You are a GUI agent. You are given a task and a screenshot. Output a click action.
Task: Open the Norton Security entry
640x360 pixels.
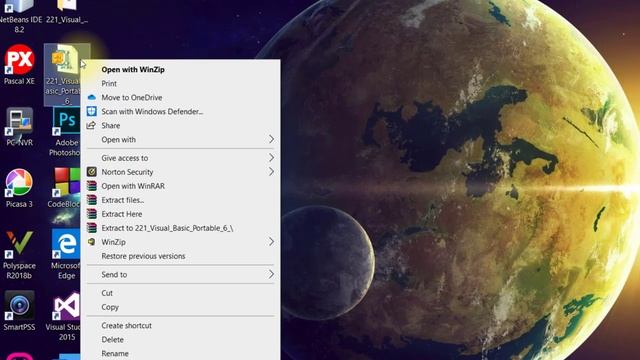point(180,172)
